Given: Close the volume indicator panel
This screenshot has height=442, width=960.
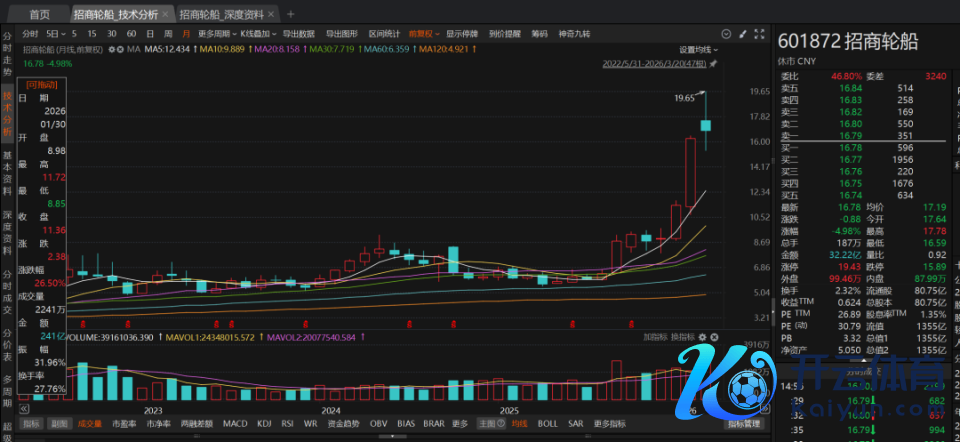Looking at the screenshot, I should coord(715,337).
